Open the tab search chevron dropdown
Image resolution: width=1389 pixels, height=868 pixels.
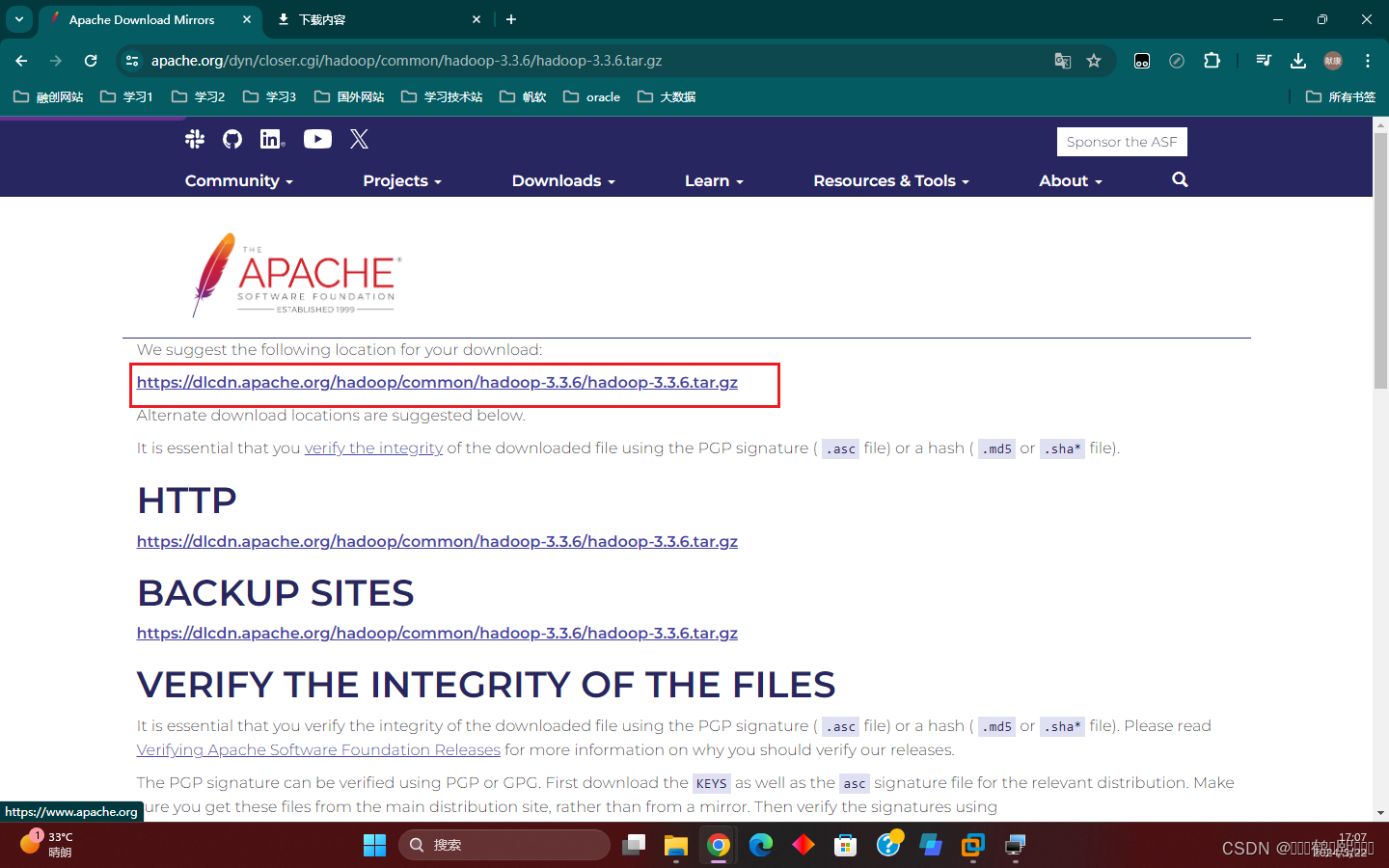pos(19,19)
